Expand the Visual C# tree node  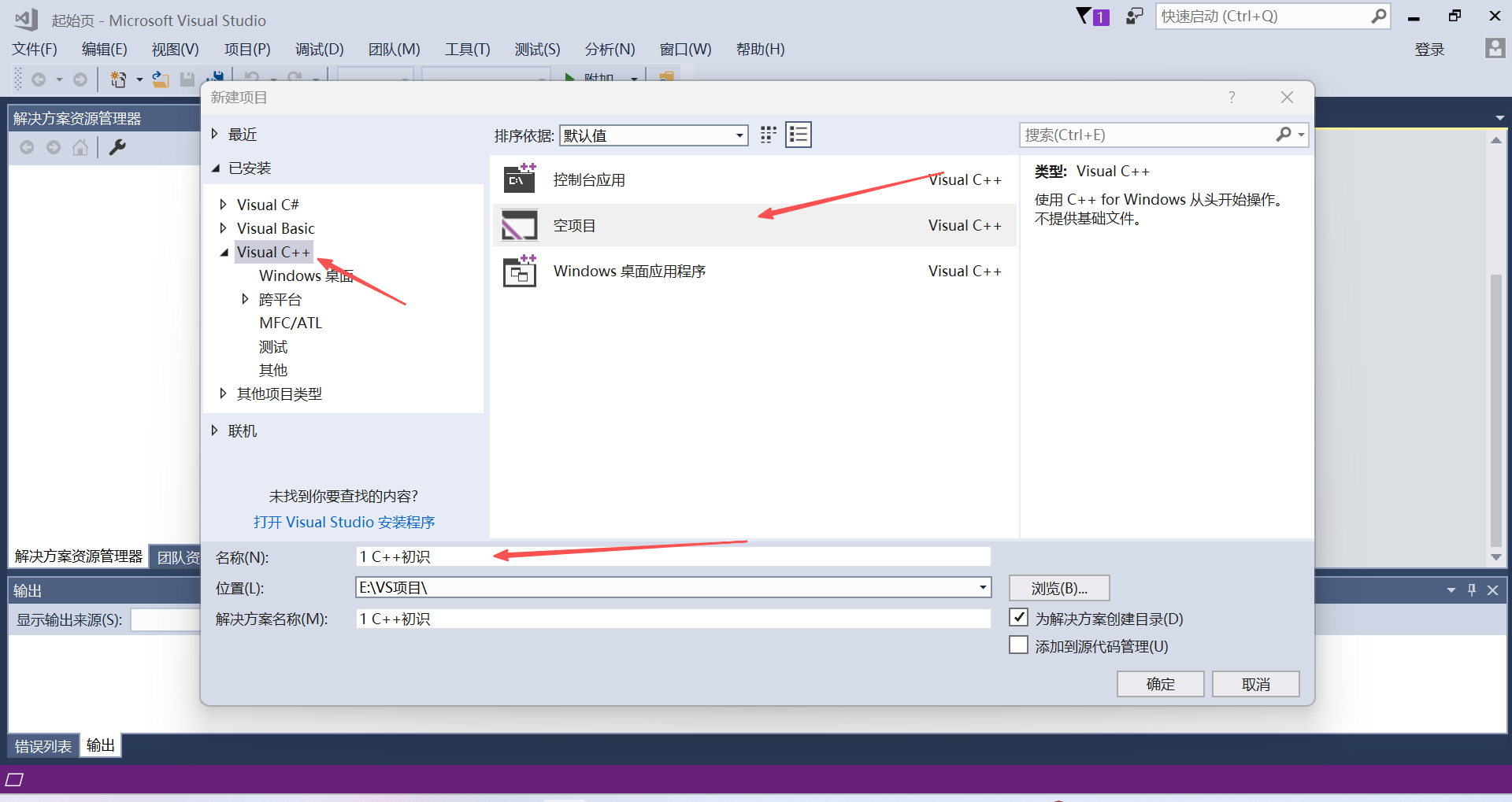click(x=223, y=205)
